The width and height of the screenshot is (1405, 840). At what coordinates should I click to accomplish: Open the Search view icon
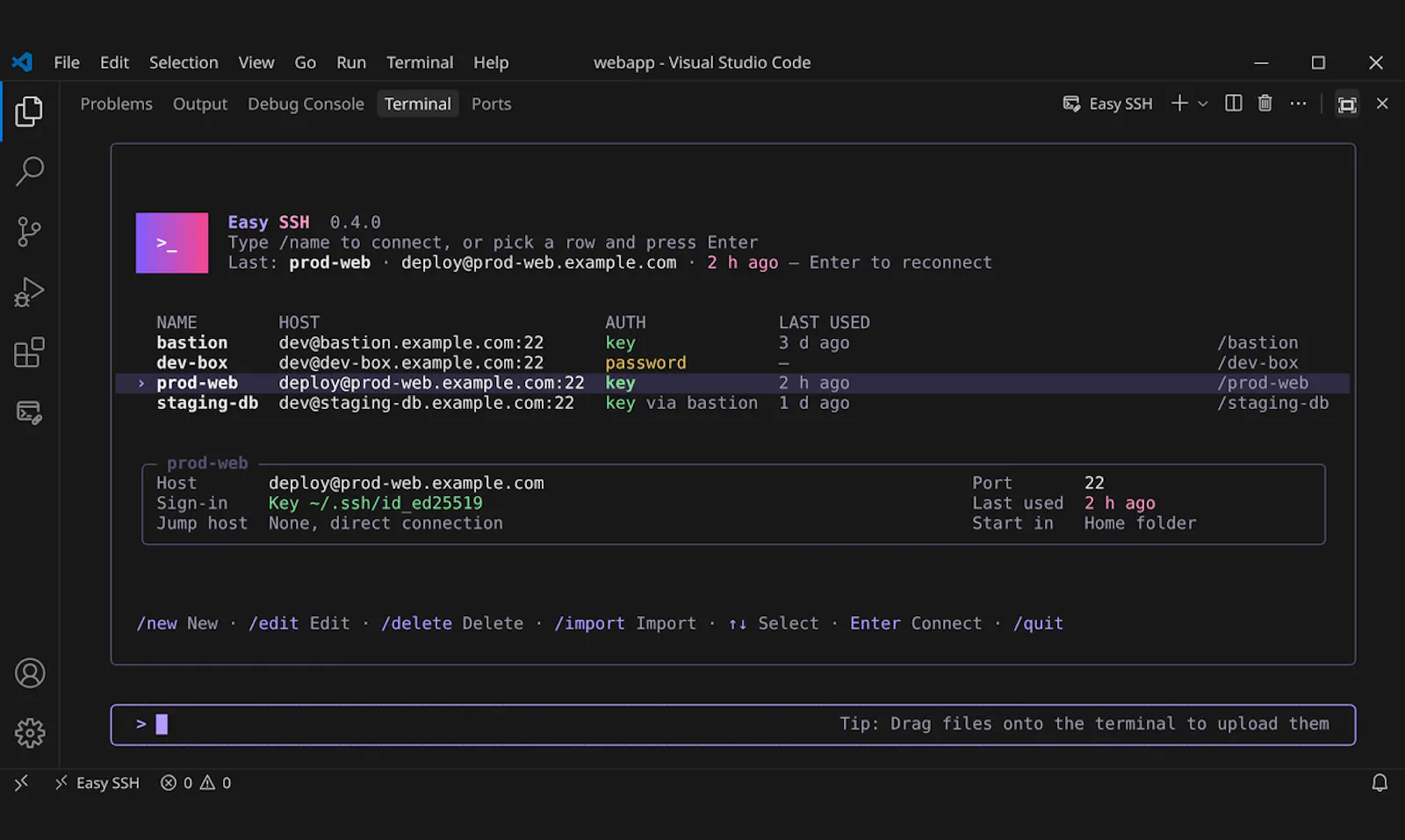click(29, 171)
